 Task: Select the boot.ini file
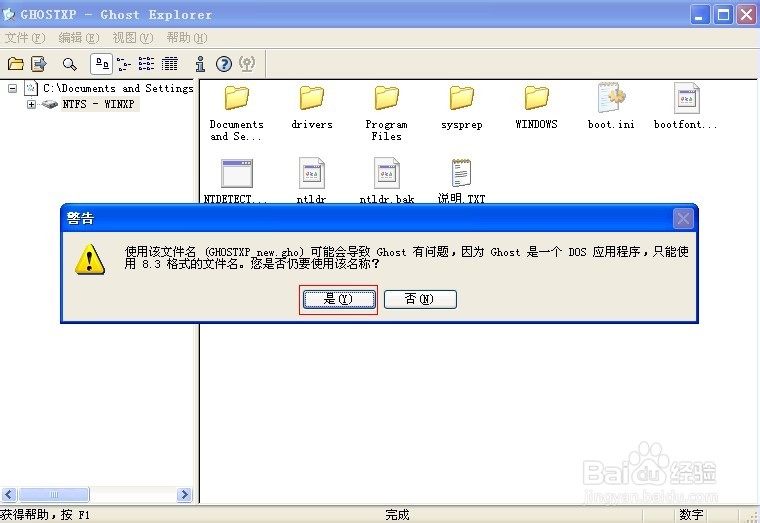(611, 106)
